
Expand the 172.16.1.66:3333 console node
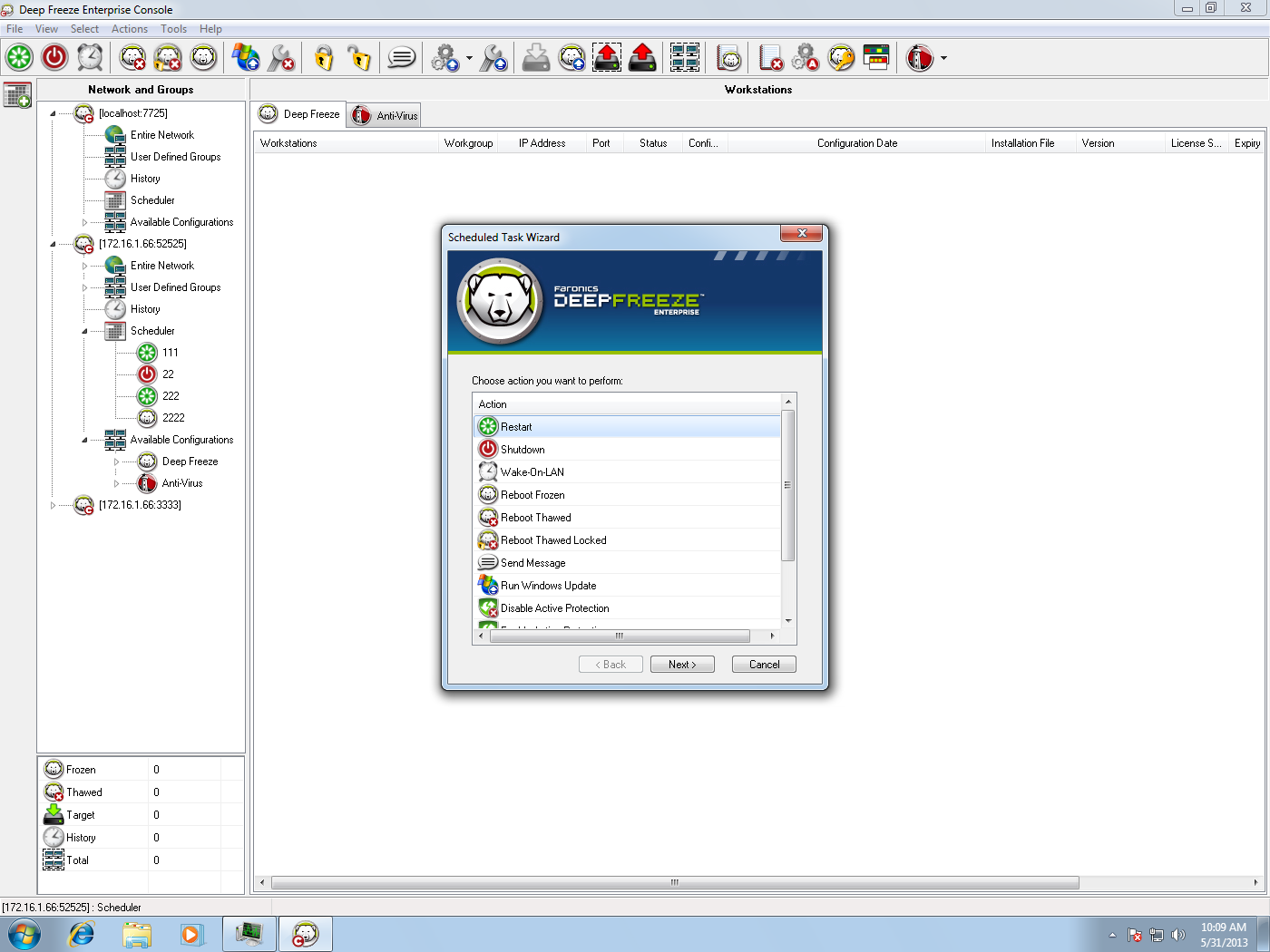click(x=53, y=505)
